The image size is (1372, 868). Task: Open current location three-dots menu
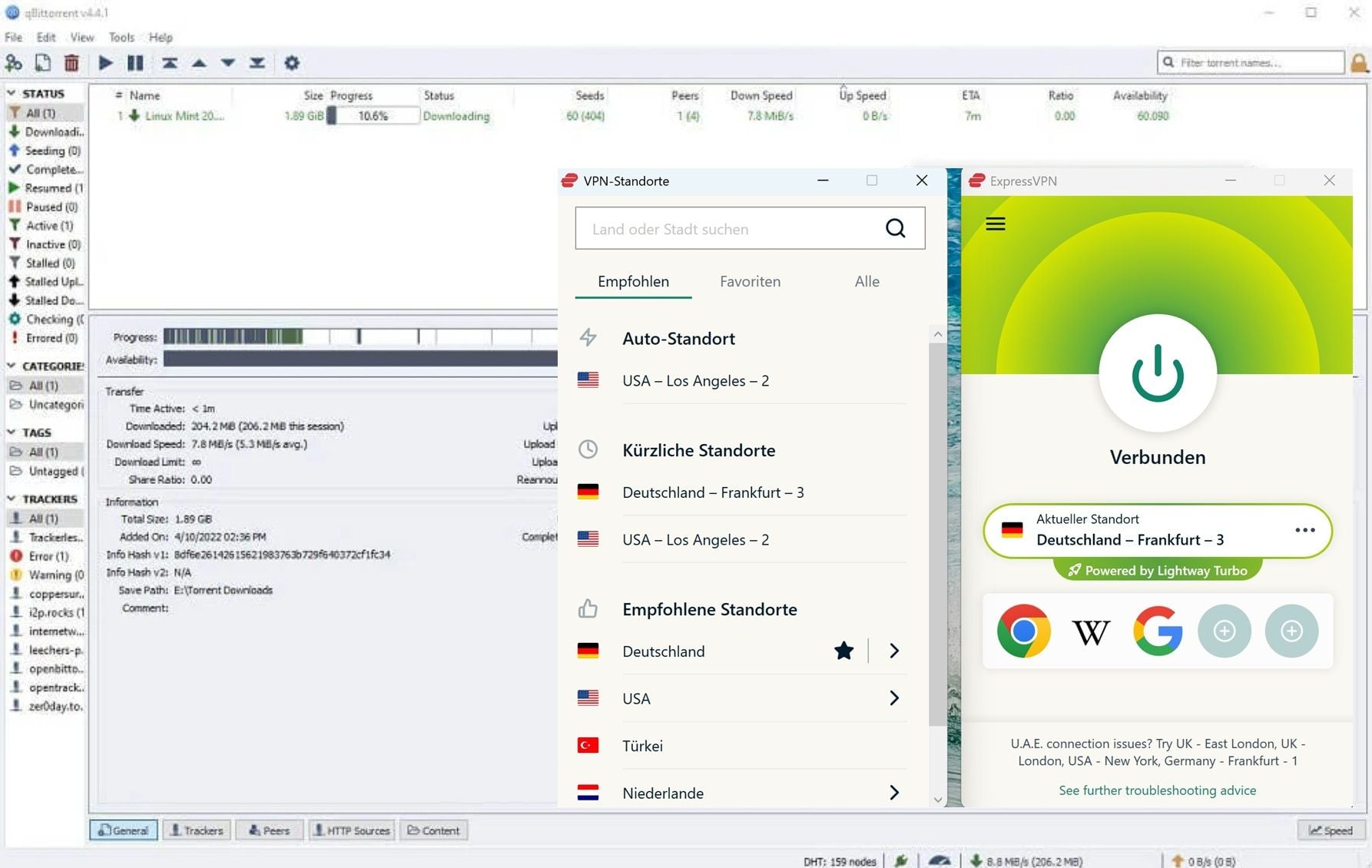pyautogui.click(x=1305, y=530)
